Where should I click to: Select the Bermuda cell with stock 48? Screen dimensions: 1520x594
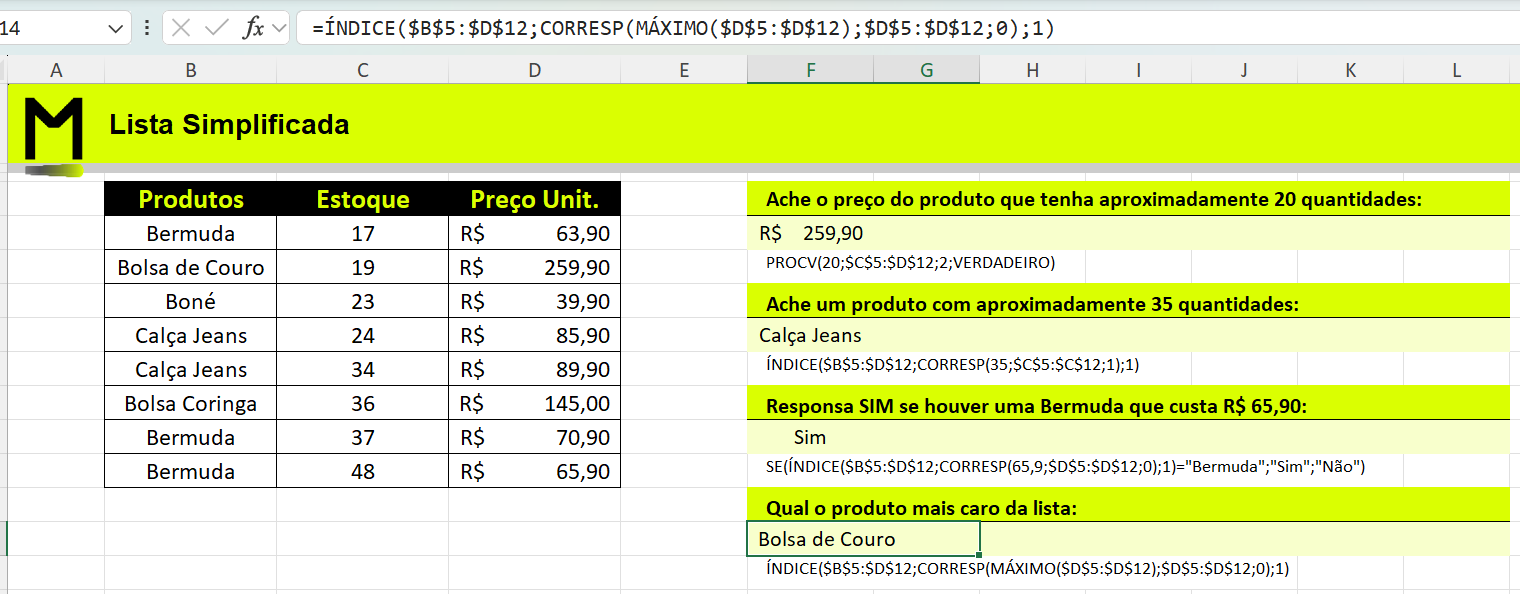(191, 472)
